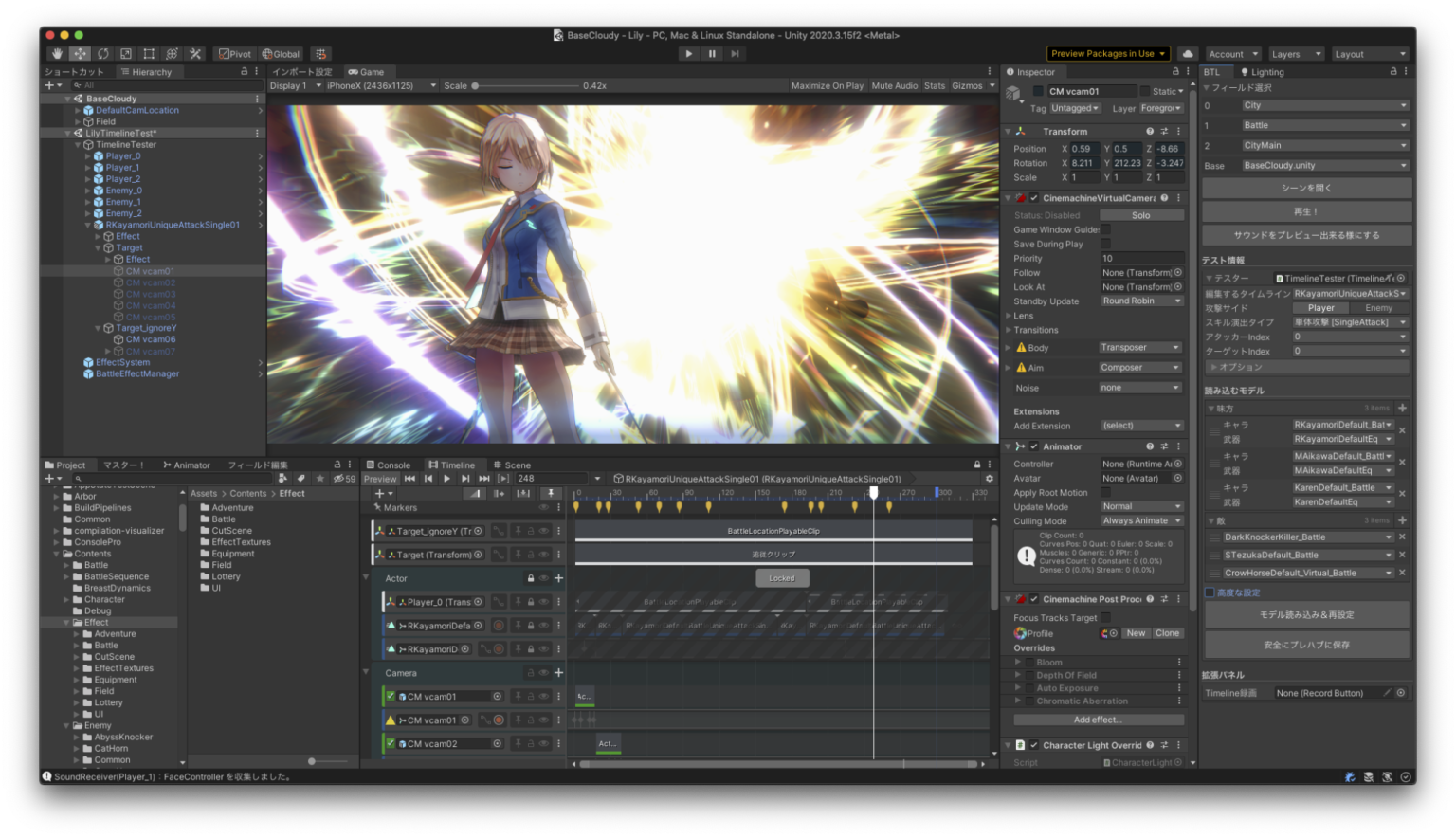Select the Hand tool
Image resolution: width=1456 pixels, height=838 pixels.
coord(57,54)
